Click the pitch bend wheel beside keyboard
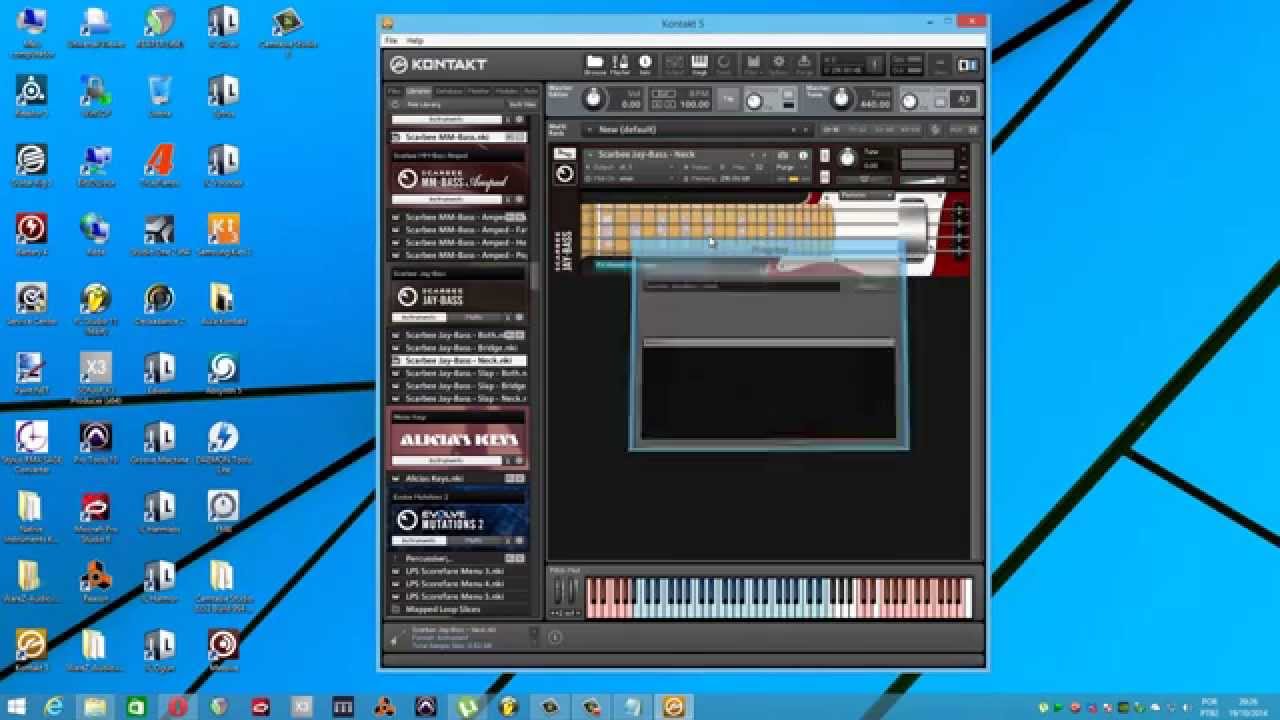Screen dimensions: 1280x720 click(560, 591)
